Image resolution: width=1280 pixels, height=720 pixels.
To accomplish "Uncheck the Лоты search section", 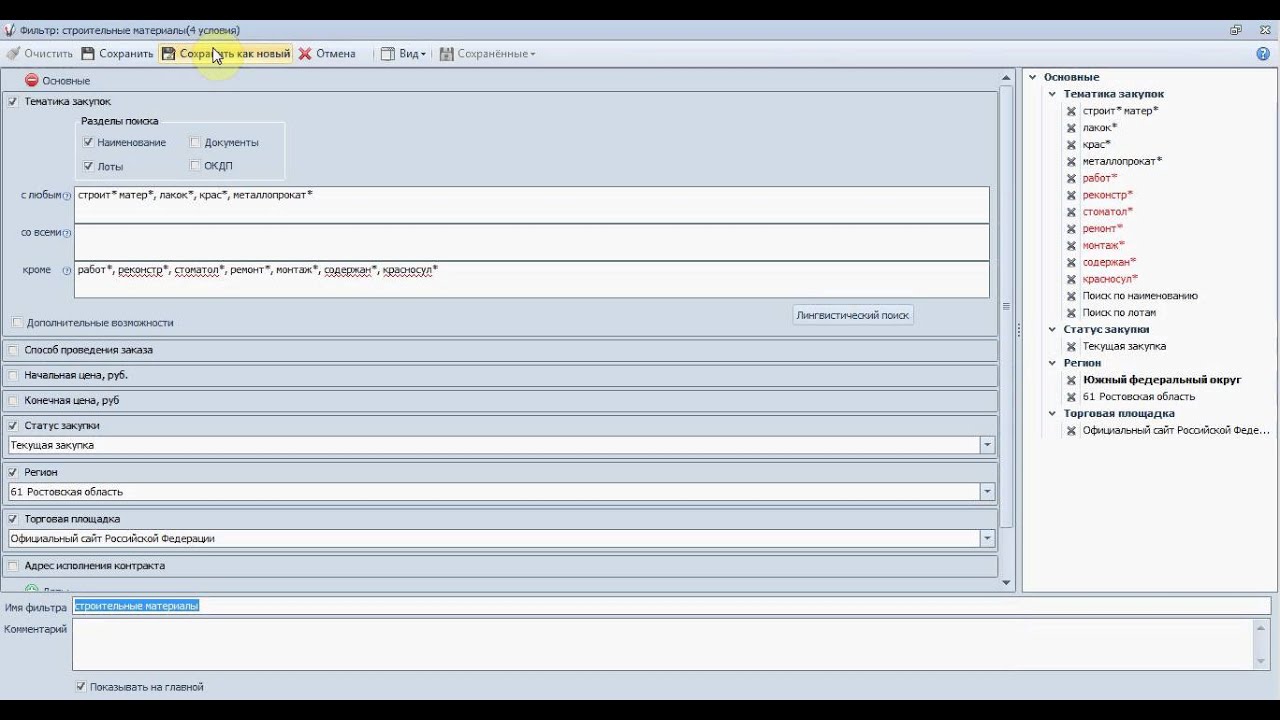I will pyautogui.click(x=89, y=166).
